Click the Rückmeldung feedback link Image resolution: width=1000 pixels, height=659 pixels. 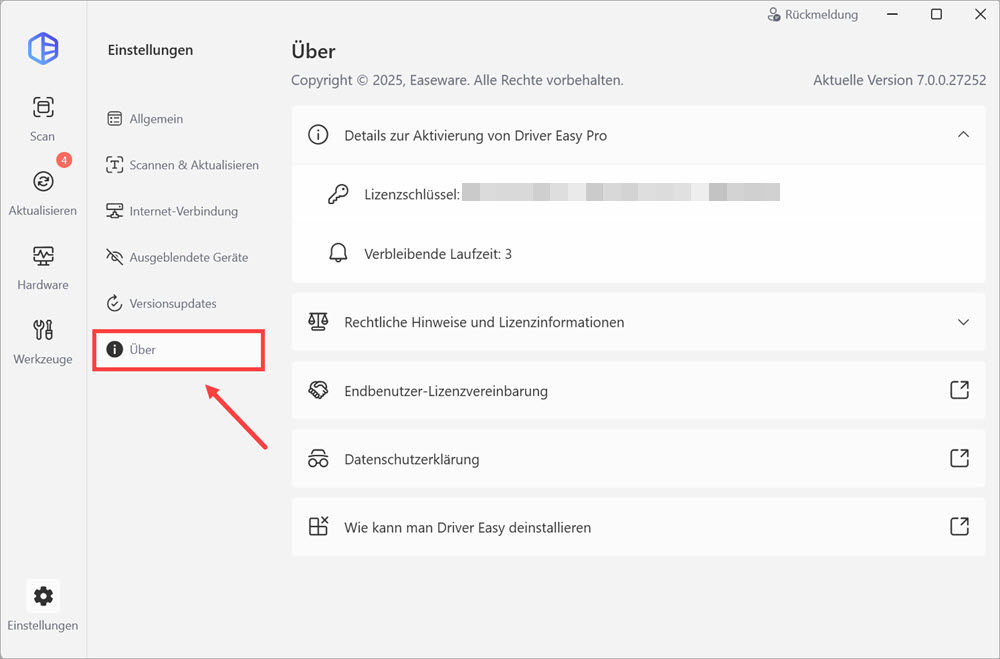[x=821, y=15]
